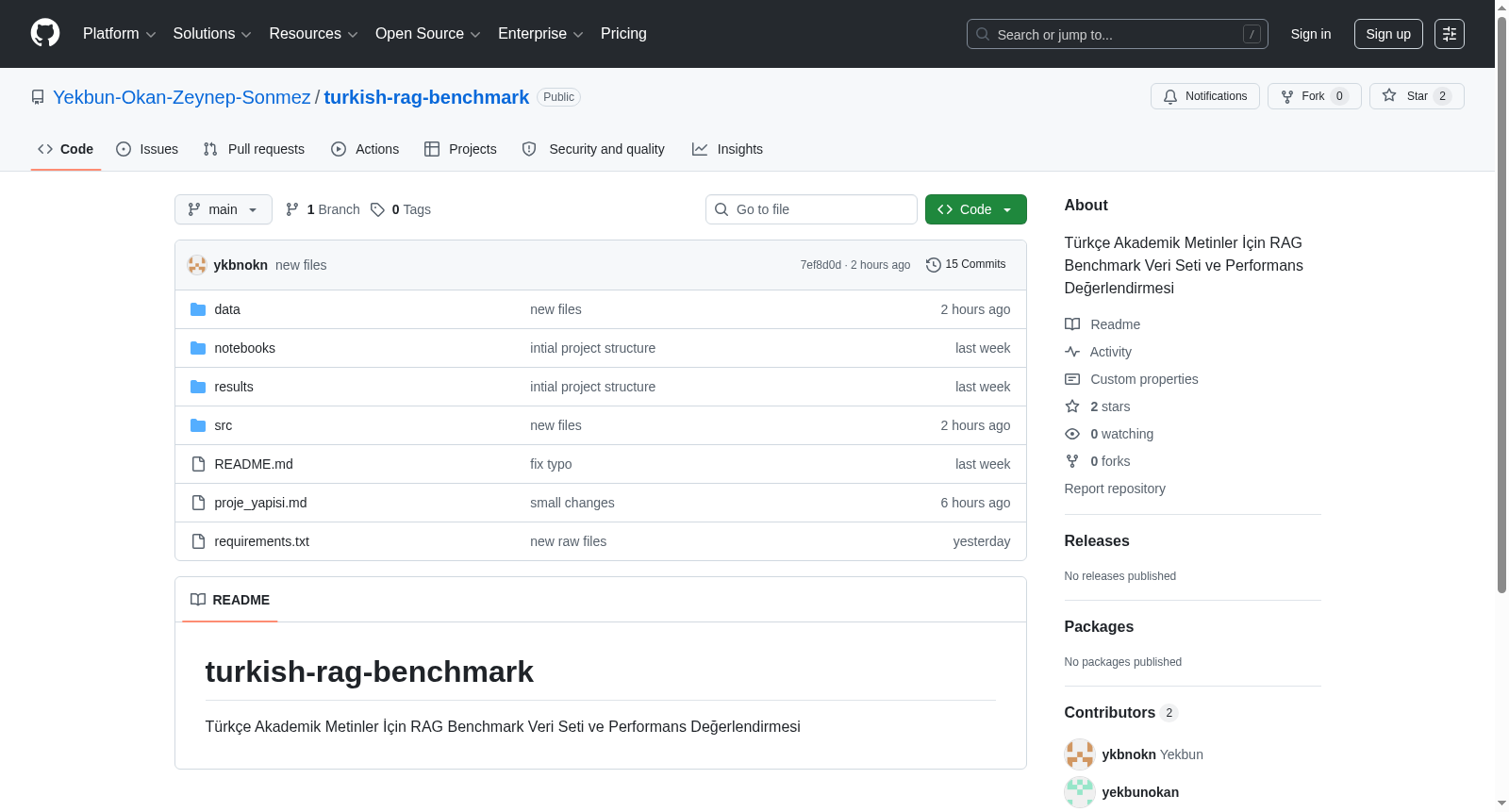Open the Yekbun-Okan-Zeynep-Sonmez owner link
Screen dimensions: 1509x812
click(x=182, y=97)
